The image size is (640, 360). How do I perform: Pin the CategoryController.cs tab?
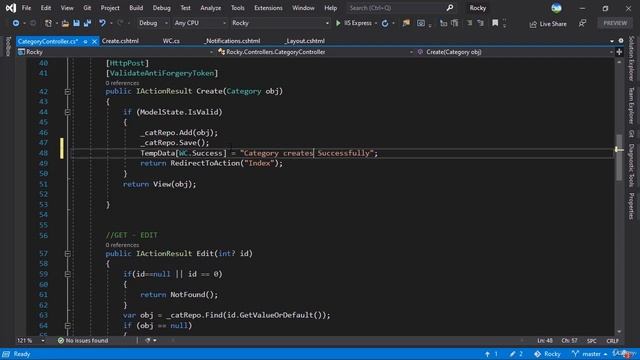coord(85,41)
